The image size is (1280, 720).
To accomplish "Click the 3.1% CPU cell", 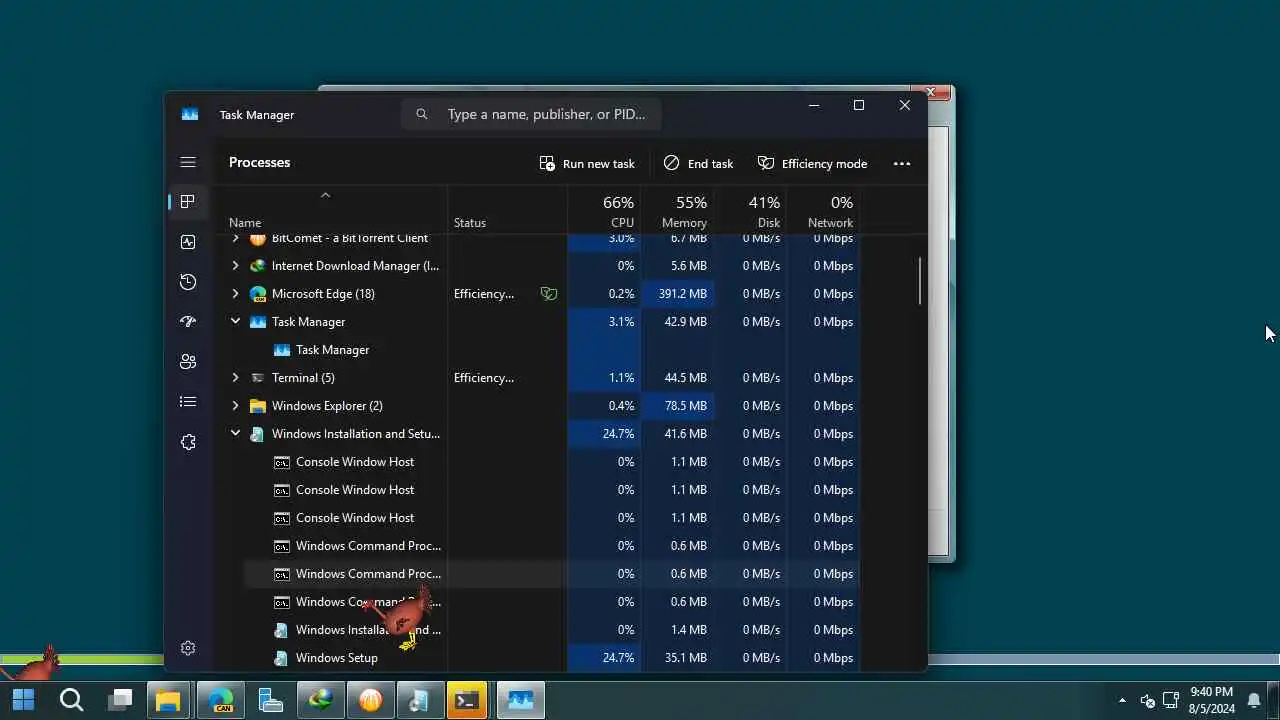I will tap(604, 322).
